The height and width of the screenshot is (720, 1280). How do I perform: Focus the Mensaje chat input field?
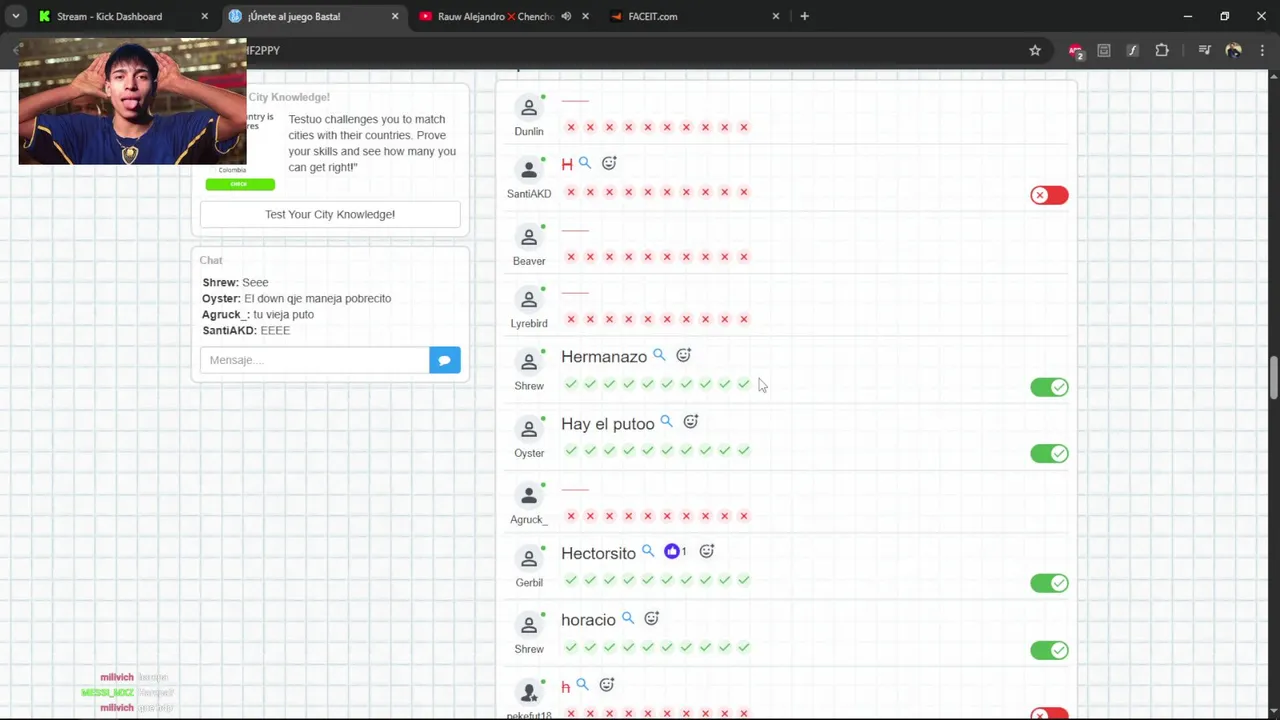click(315, 360)
